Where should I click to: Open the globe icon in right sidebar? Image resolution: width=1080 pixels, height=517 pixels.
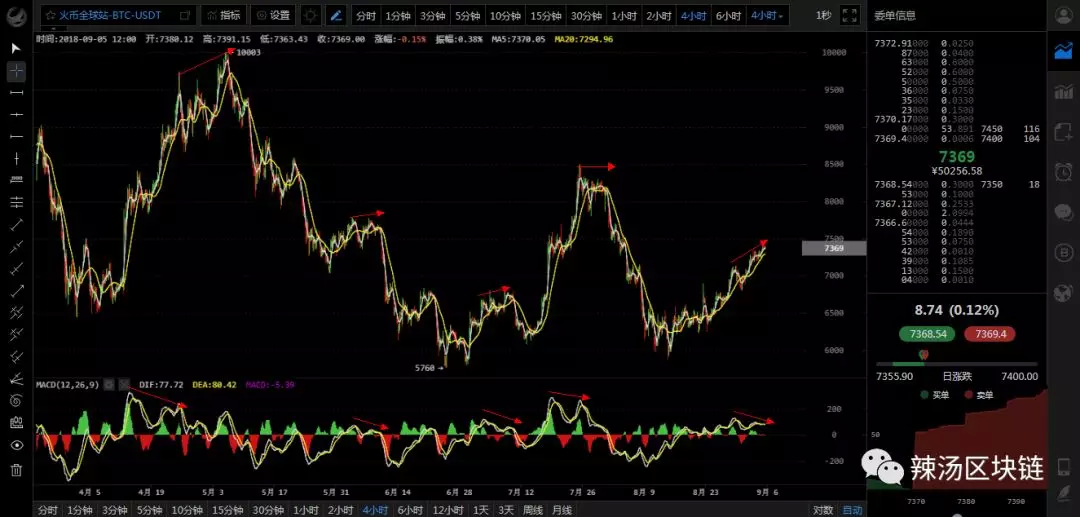1063,293
